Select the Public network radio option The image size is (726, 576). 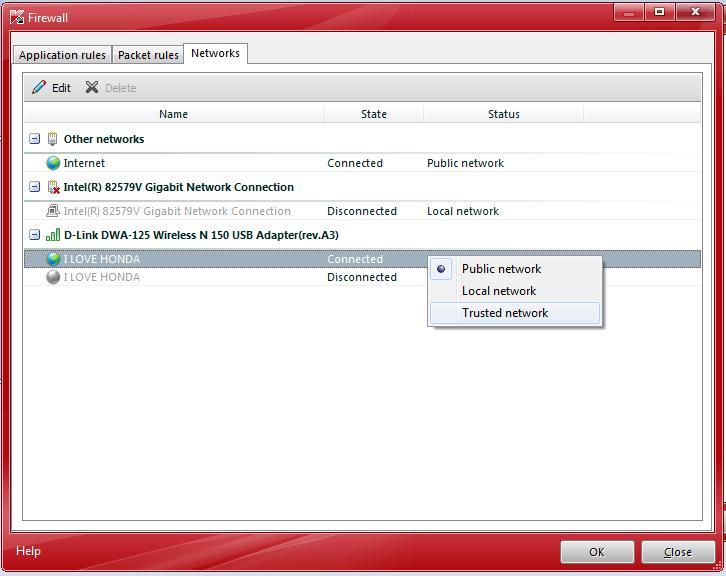[441, 269]
